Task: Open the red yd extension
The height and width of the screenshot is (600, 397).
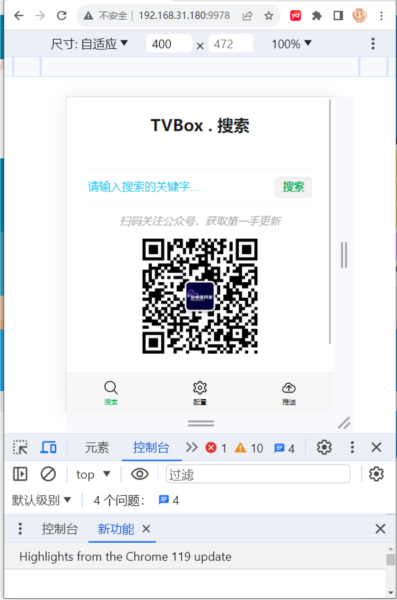Action: (x=296, y=16)
